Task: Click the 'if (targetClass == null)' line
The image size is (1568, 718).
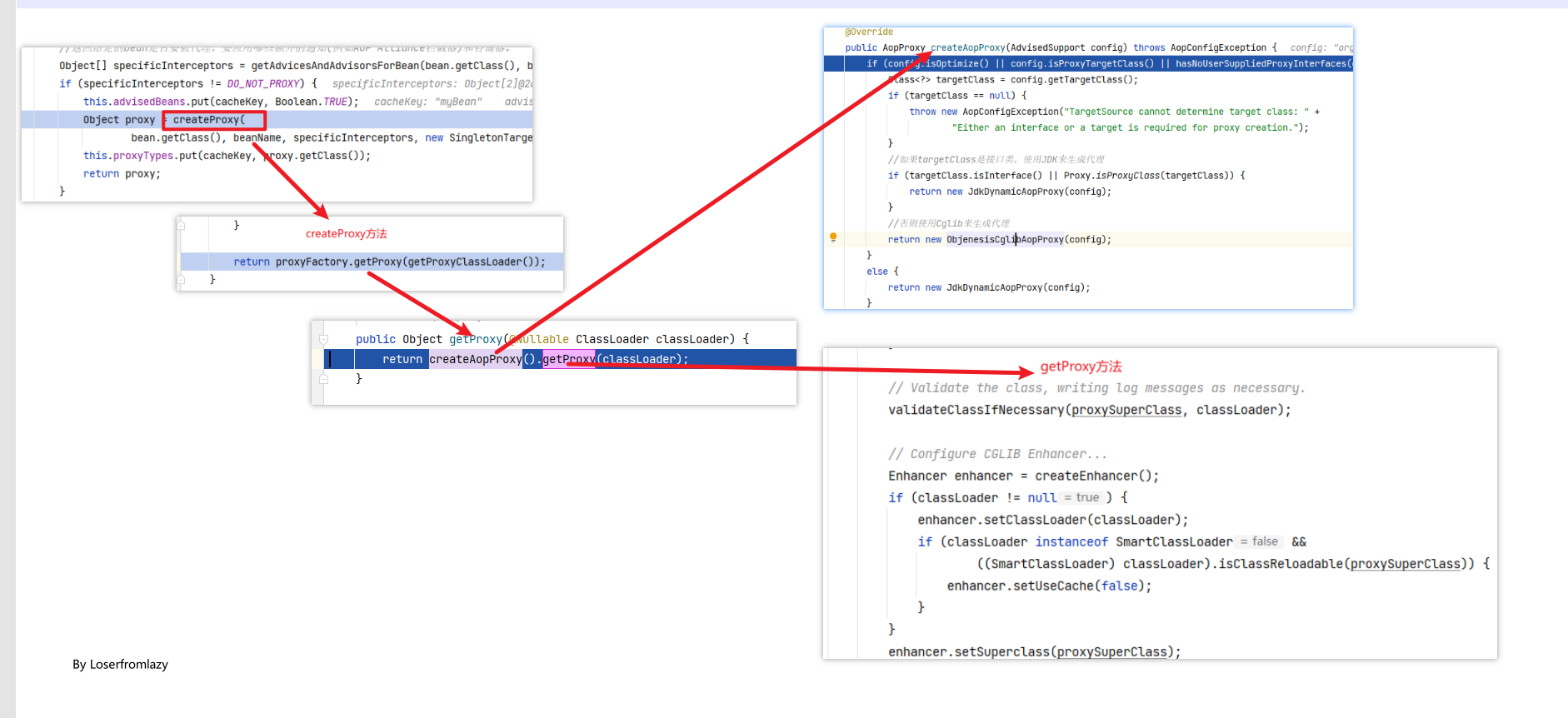Action: 957,96
